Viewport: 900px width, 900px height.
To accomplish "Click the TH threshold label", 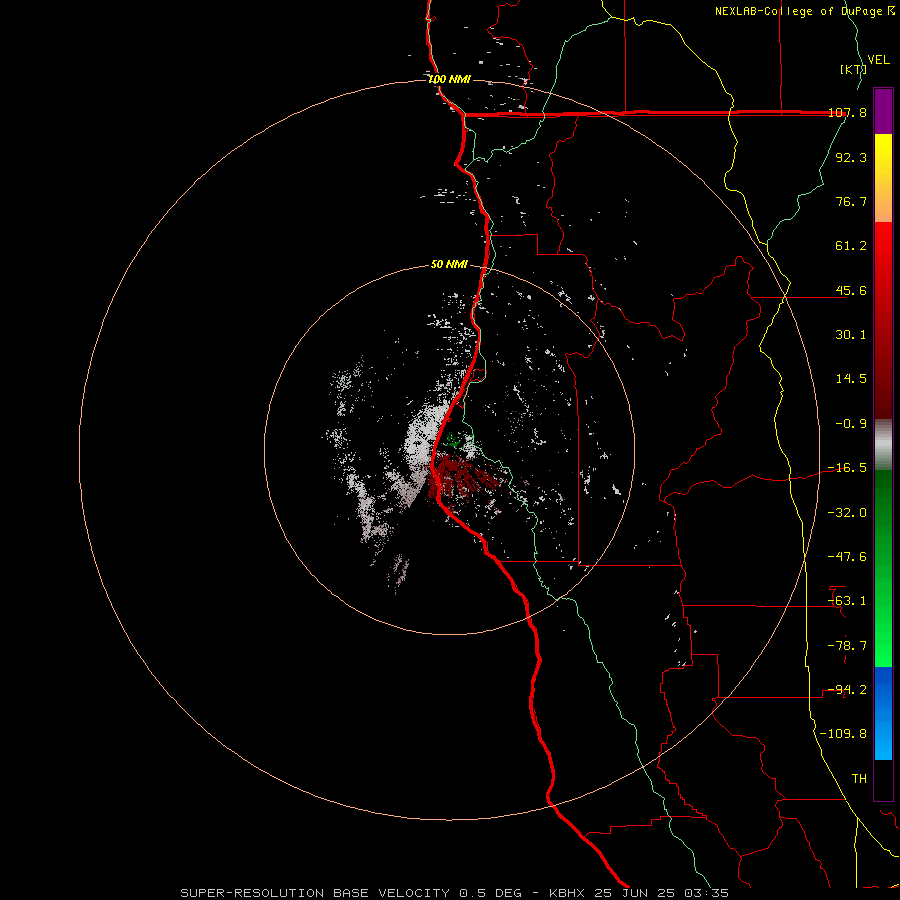I will point(859,779).
